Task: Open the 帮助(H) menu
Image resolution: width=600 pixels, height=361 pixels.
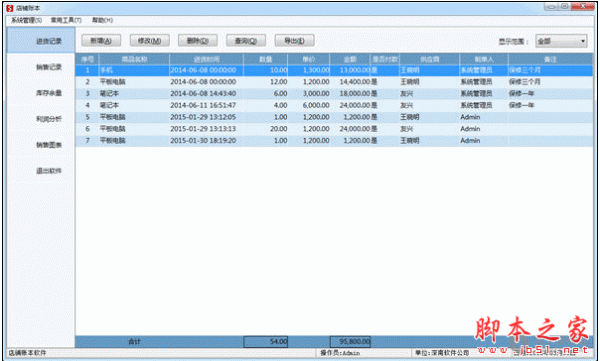Action: 102,20
